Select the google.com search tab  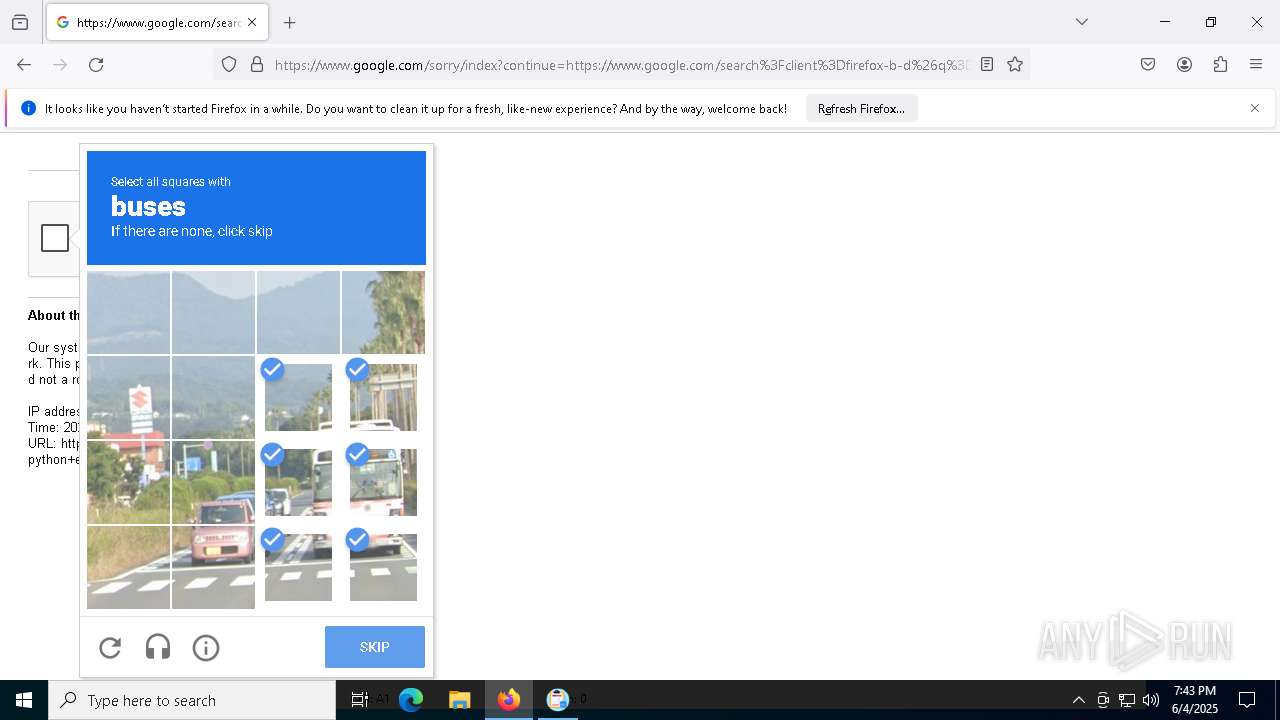coord(157,22)
